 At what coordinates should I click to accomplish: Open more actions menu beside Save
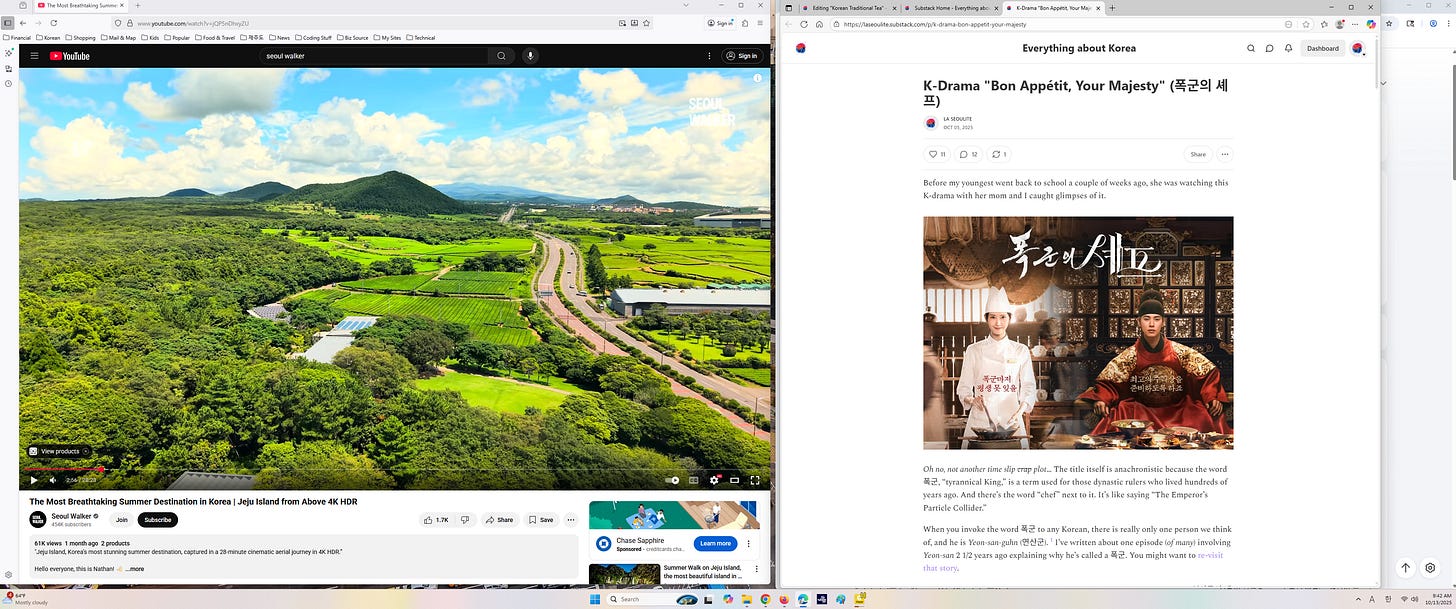(x=571, y=520)
